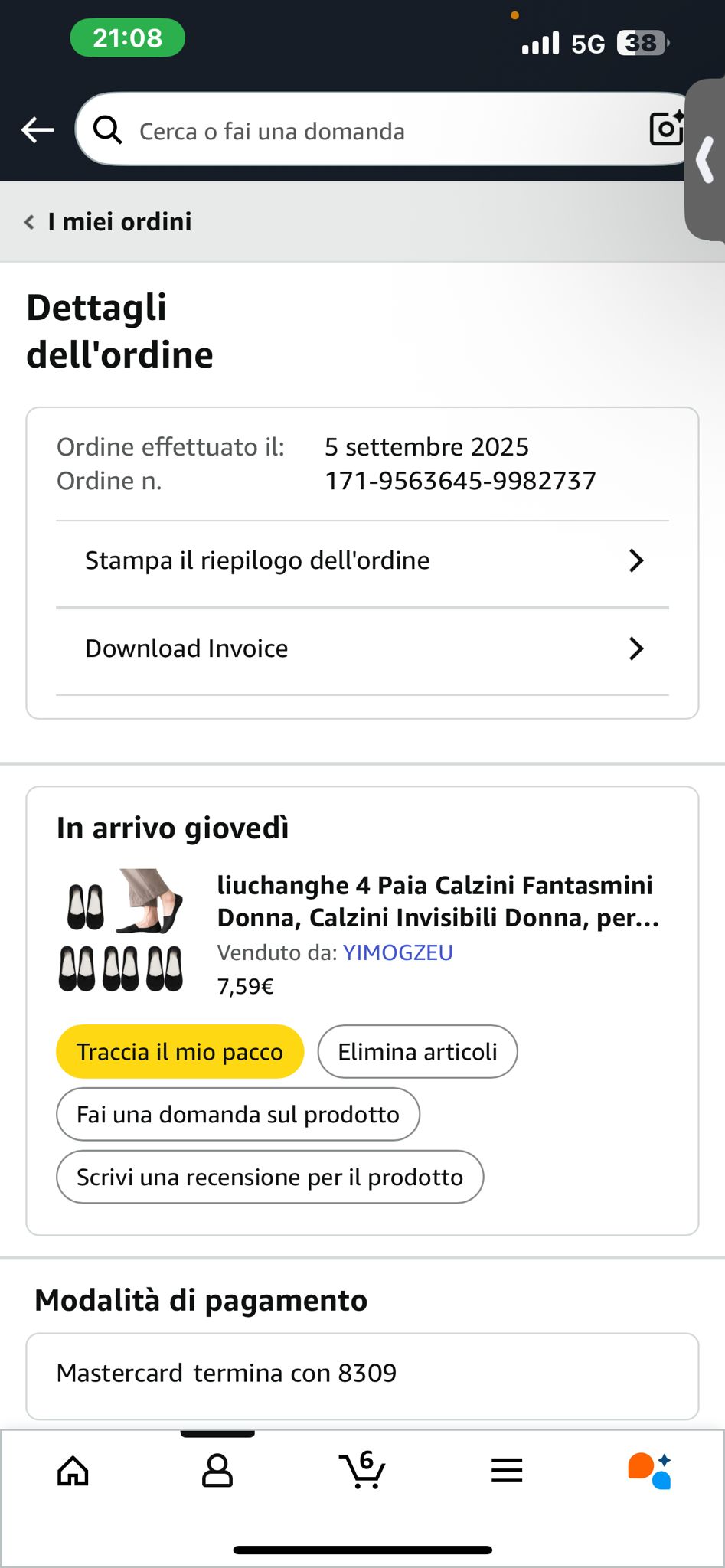The width and height of the screenshot is (725, 1568).
Task: Go to Home tab icon
Action: coord(73,1470)
